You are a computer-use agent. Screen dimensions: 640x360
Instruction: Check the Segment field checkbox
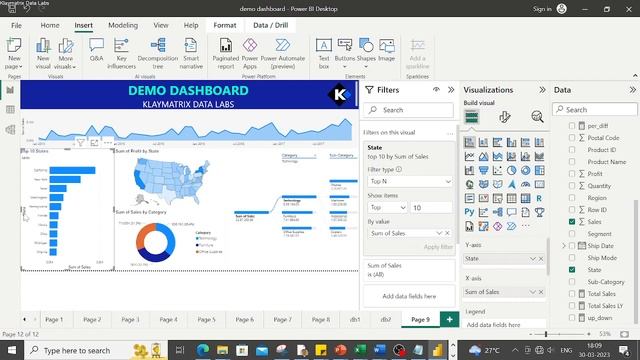coord(572,234)
